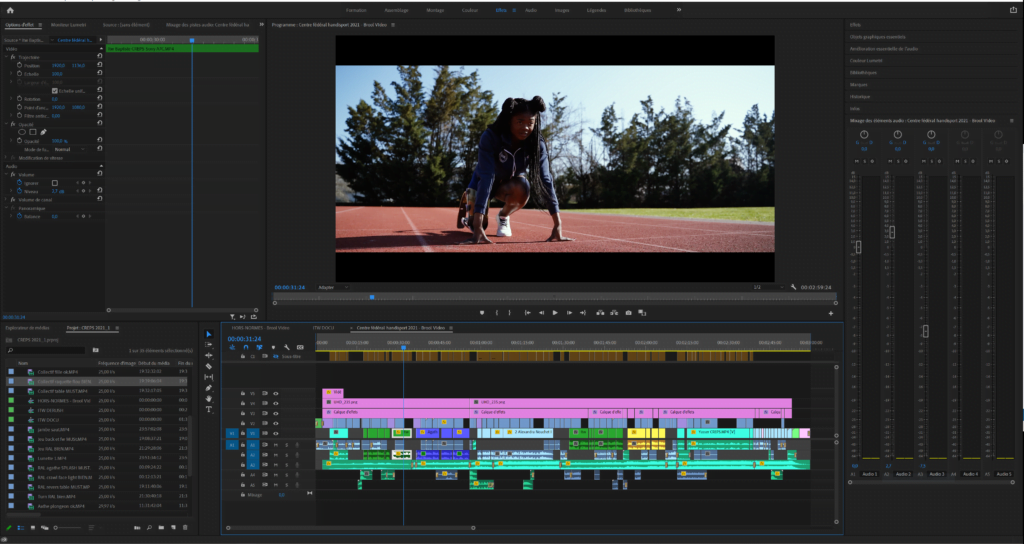Open timeline display settings wrench icon
The height and width of the screenshot is (544, 1024).
286,347
